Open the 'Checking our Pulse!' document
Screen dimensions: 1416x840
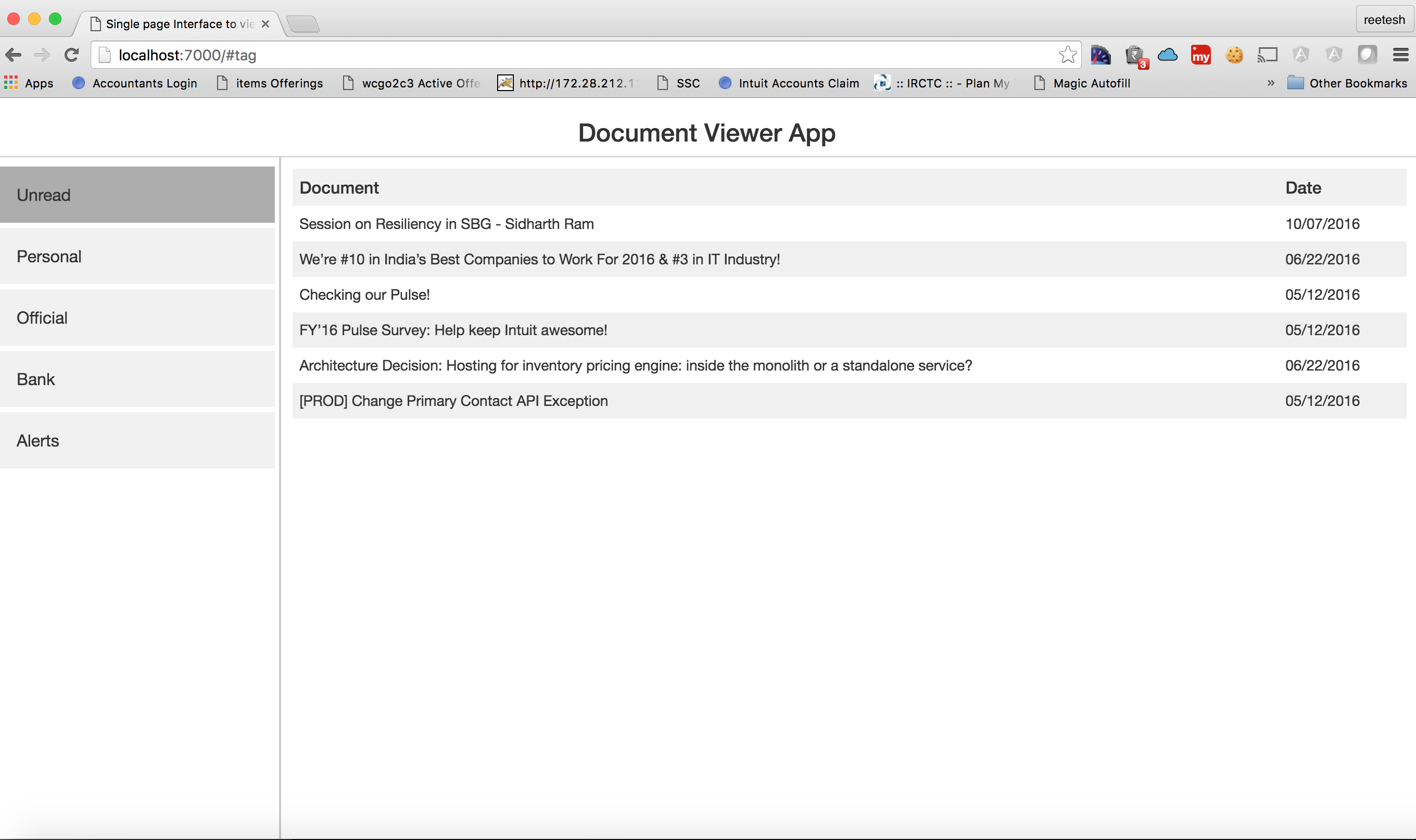click(x=849, y=295)
